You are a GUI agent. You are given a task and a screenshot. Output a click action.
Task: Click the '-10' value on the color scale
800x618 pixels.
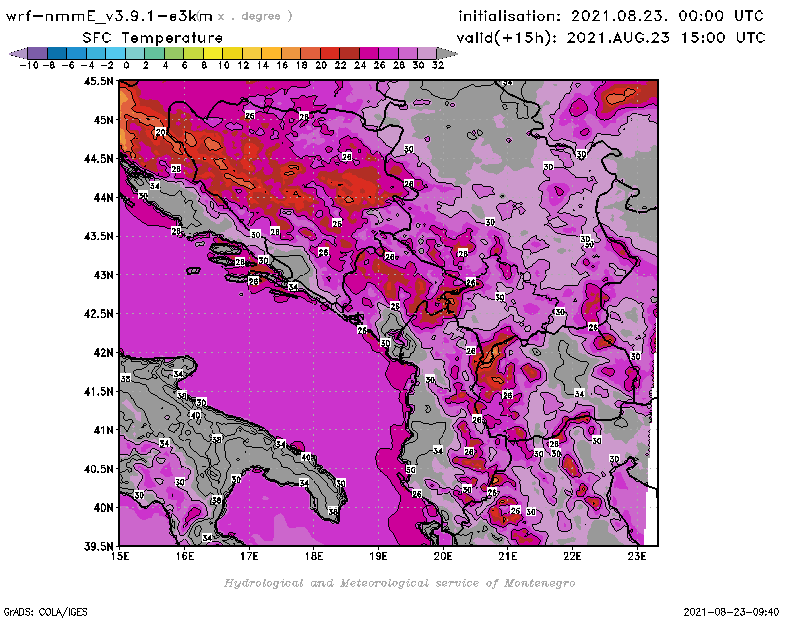pyautogui.click(x=29, y=65)
